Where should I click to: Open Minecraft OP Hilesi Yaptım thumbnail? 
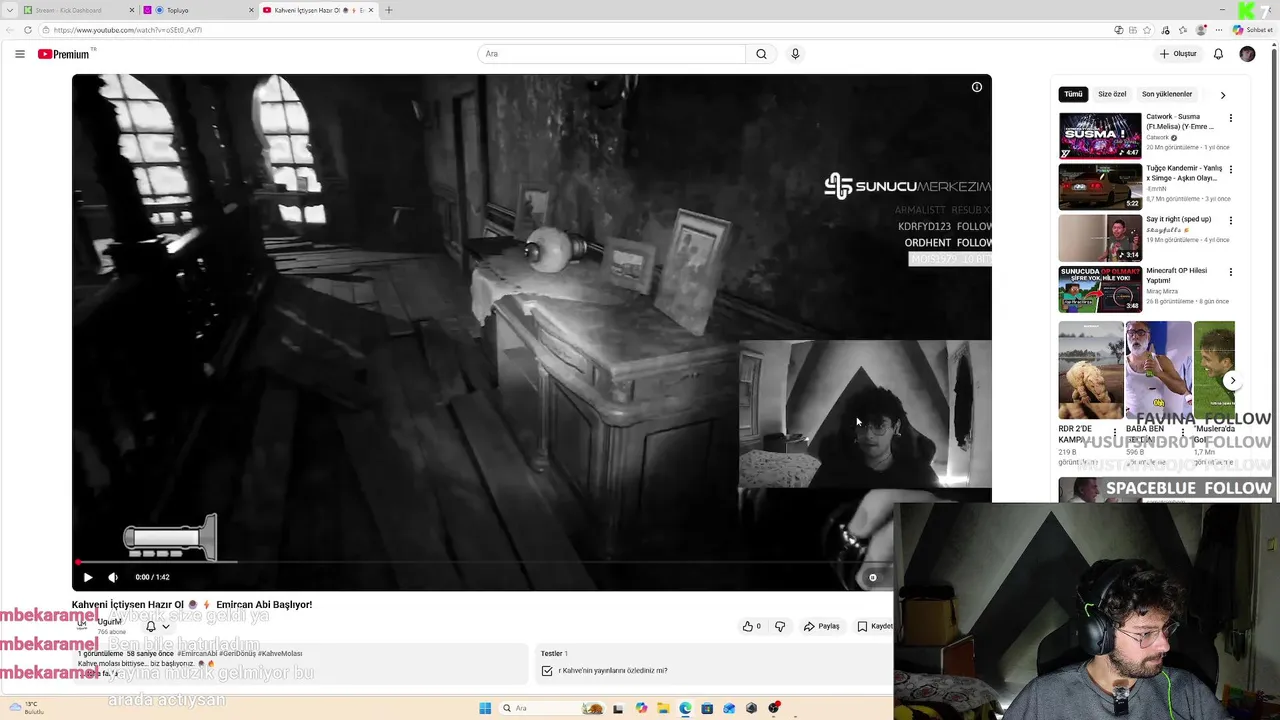[x=1100, y=289]
